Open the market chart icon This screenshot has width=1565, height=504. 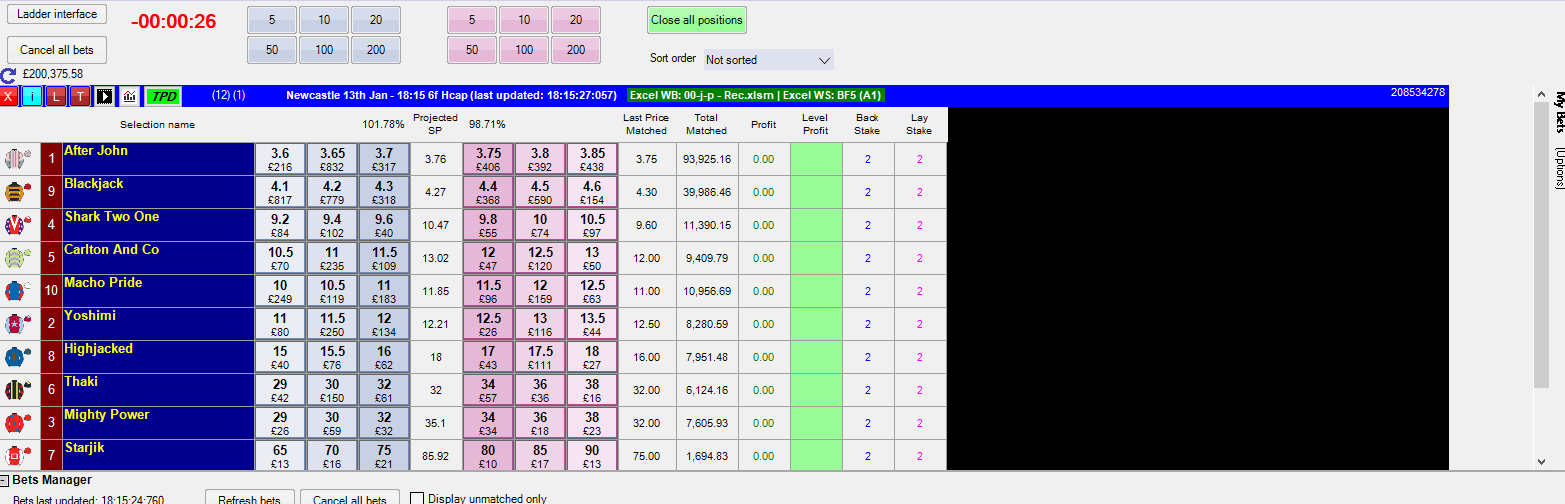(129, 96)
